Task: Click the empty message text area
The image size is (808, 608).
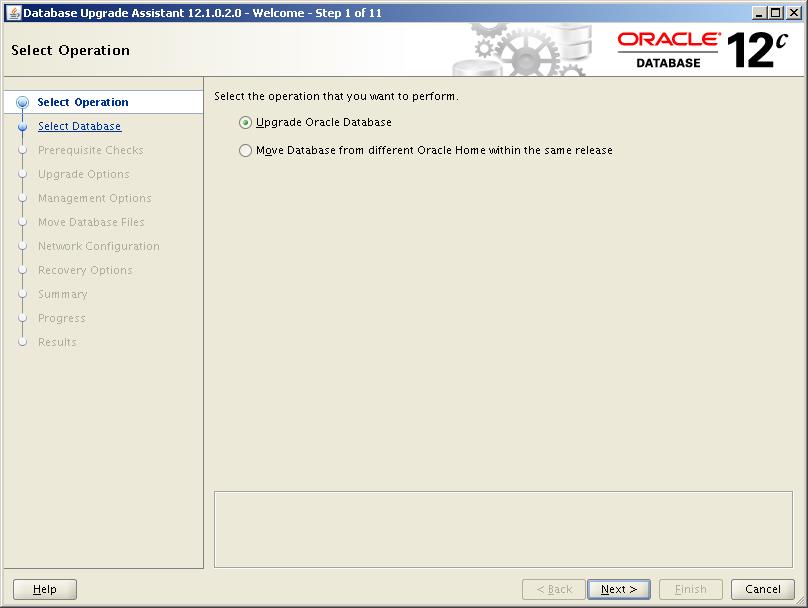Action: [x=503, y=530]
